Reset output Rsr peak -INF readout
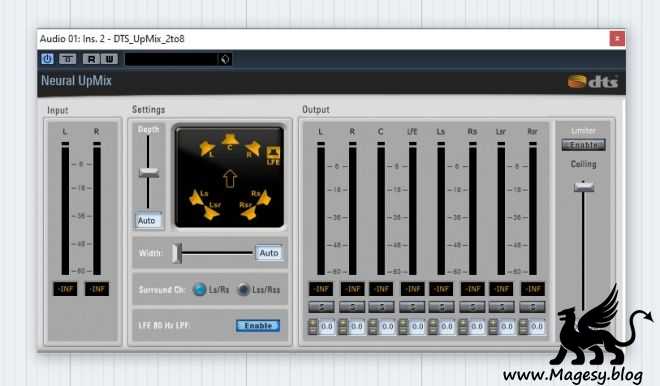Screen dimensions: 660x386 533,289
